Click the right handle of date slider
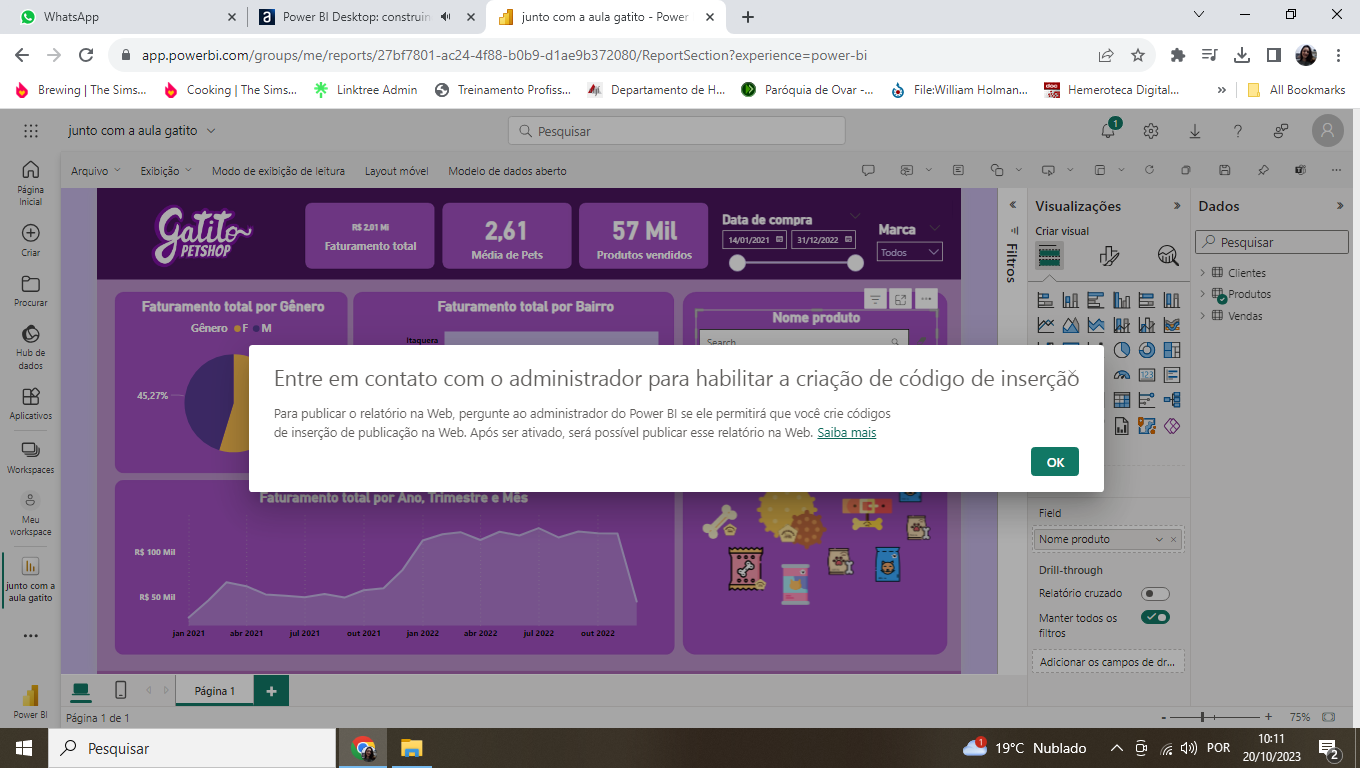 pos(855,263)
